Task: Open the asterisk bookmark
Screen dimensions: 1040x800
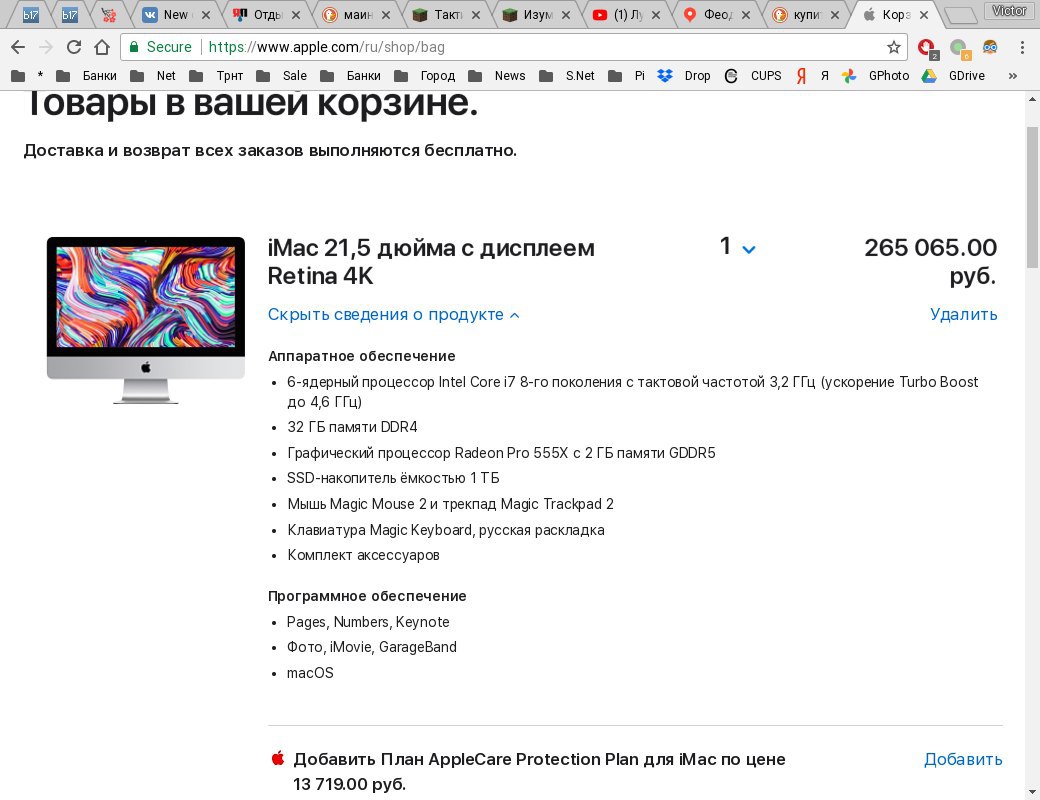Action: tap(40, 76)
